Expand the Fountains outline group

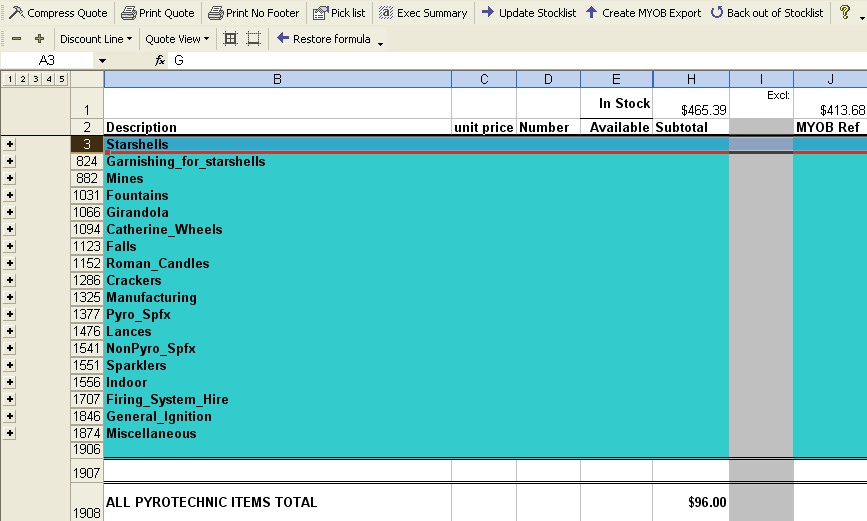pos(10,196)
